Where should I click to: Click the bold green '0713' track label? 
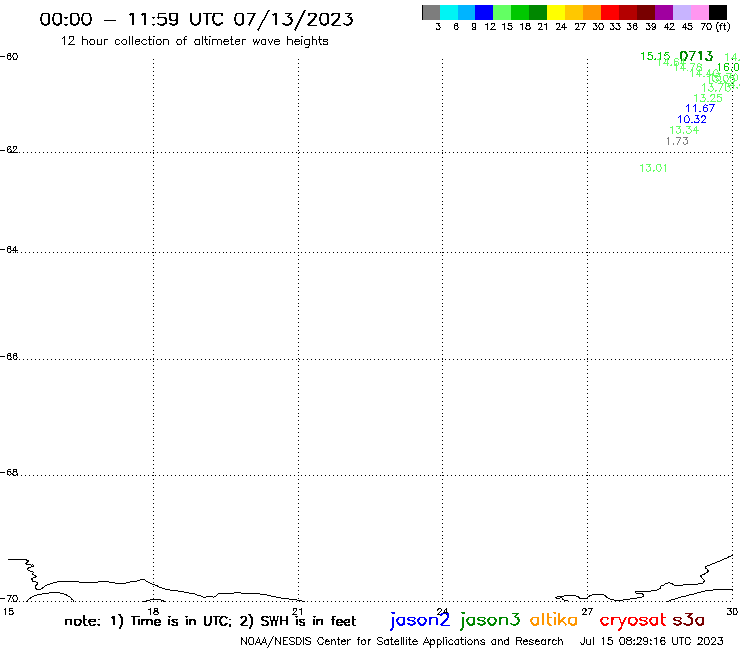(696, 56)
